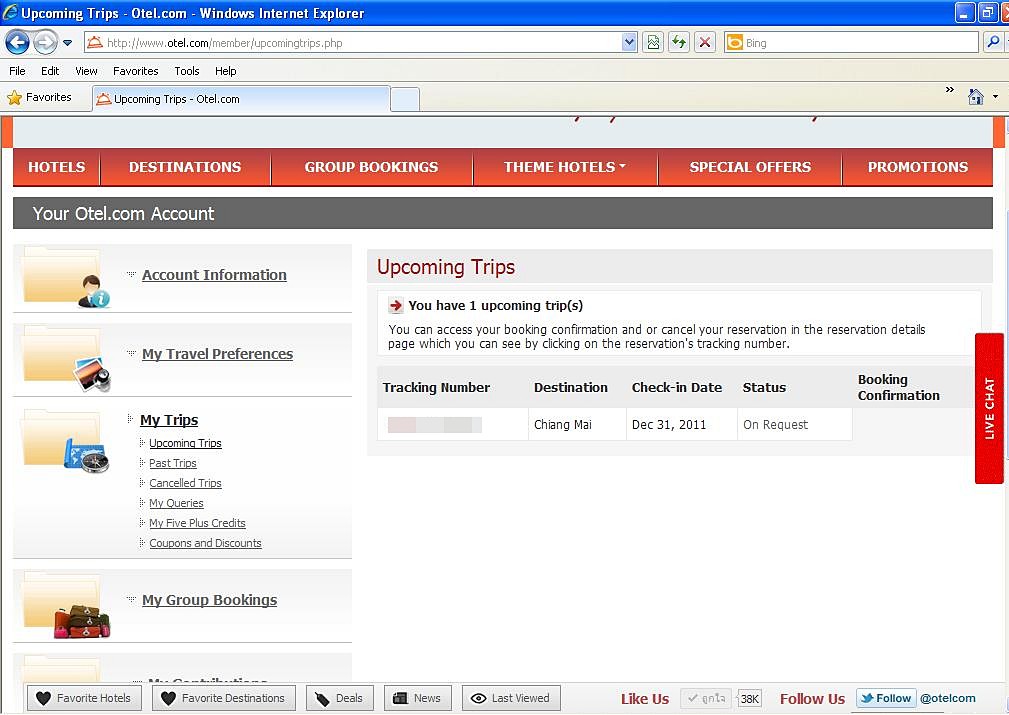Click the Favorite Hotels button
1009x715 pixels.
[84, 698]
